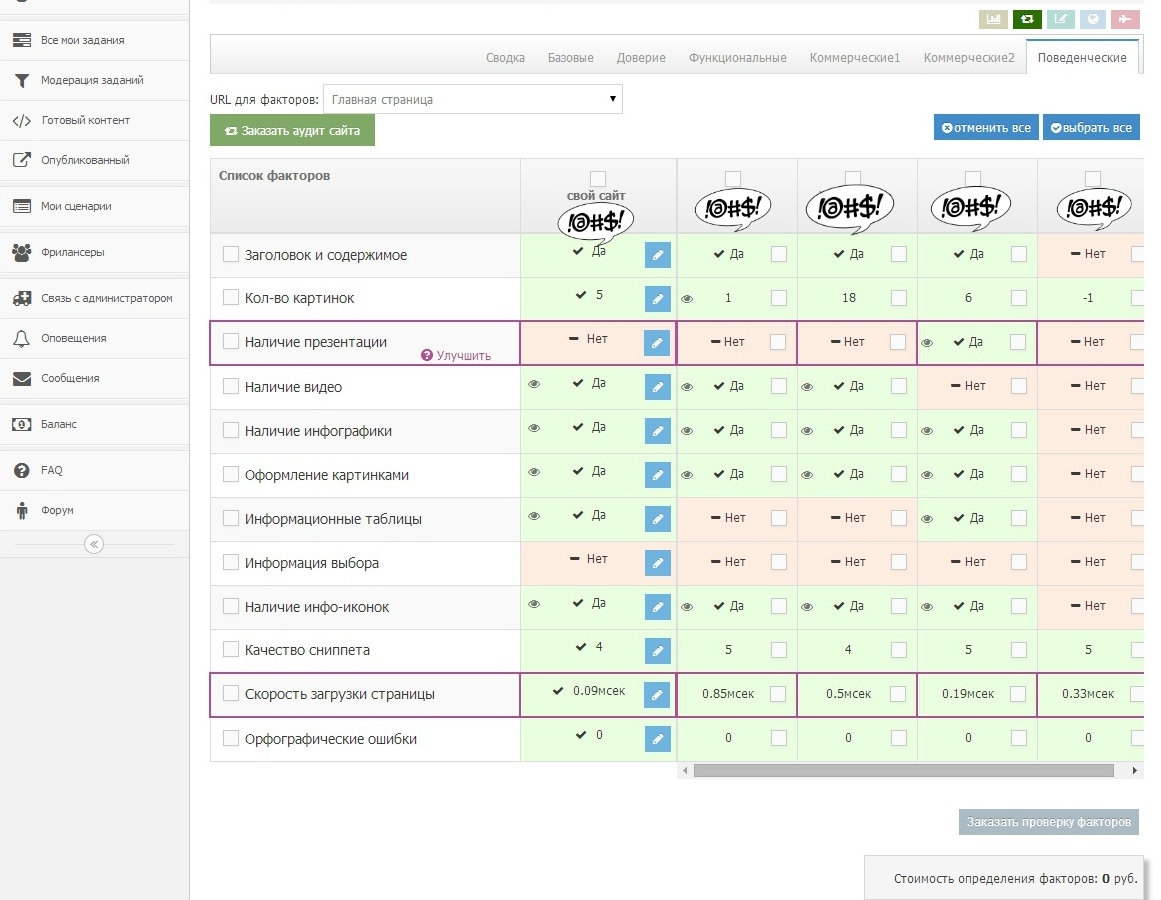Viewport: 1161px width, 900px height.
Task: Collapse the left sidebar with double chevron
Action: point(93,544)
